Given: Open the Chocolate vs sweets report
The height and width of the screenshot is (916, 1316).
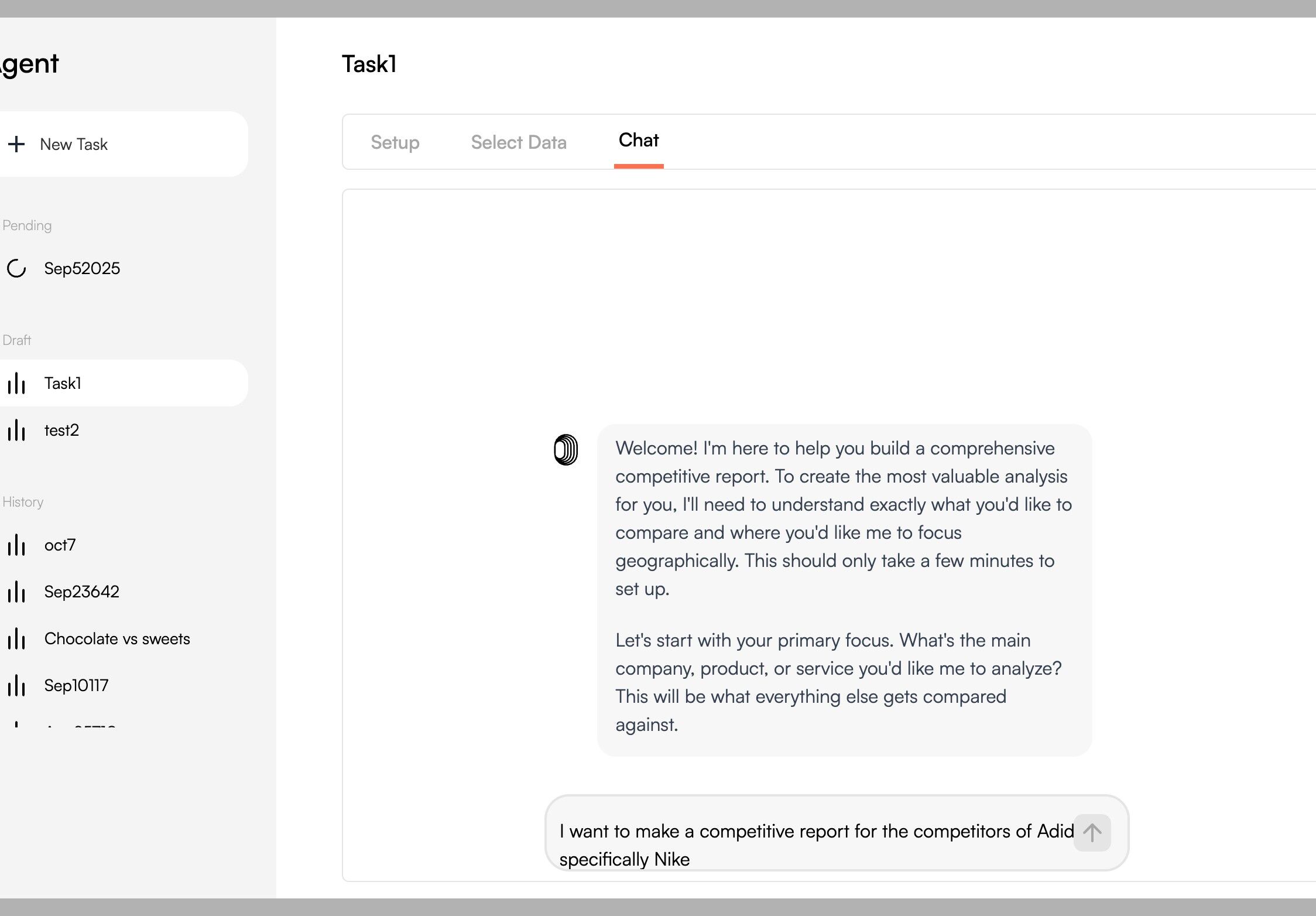Looking at the screenshot, I should coord(117,638).
